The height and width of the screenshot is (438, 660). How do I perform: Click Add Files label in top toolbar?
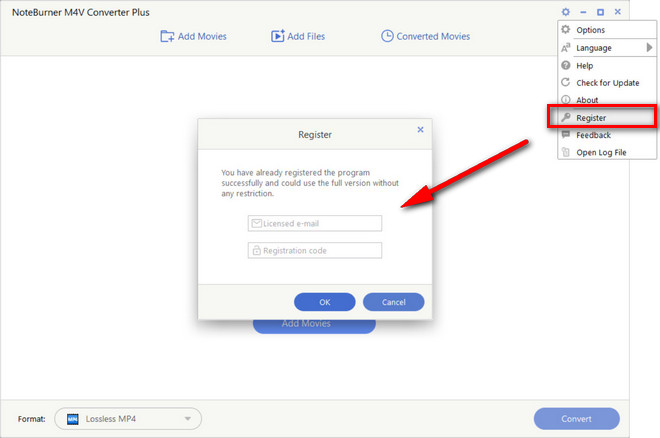pyautogui.click(x=306, y=37)
